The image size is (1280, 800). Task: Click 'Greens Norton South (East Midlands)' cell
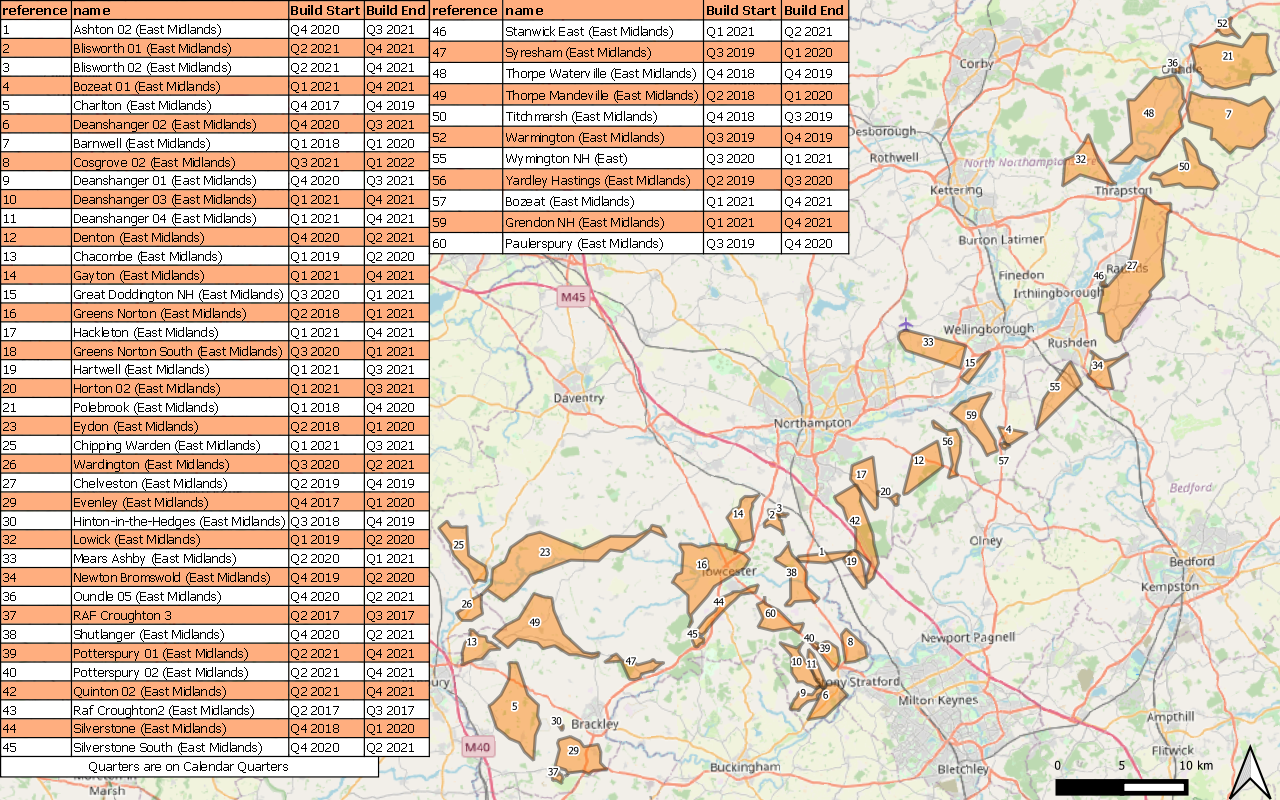click(x=179, y=351)
